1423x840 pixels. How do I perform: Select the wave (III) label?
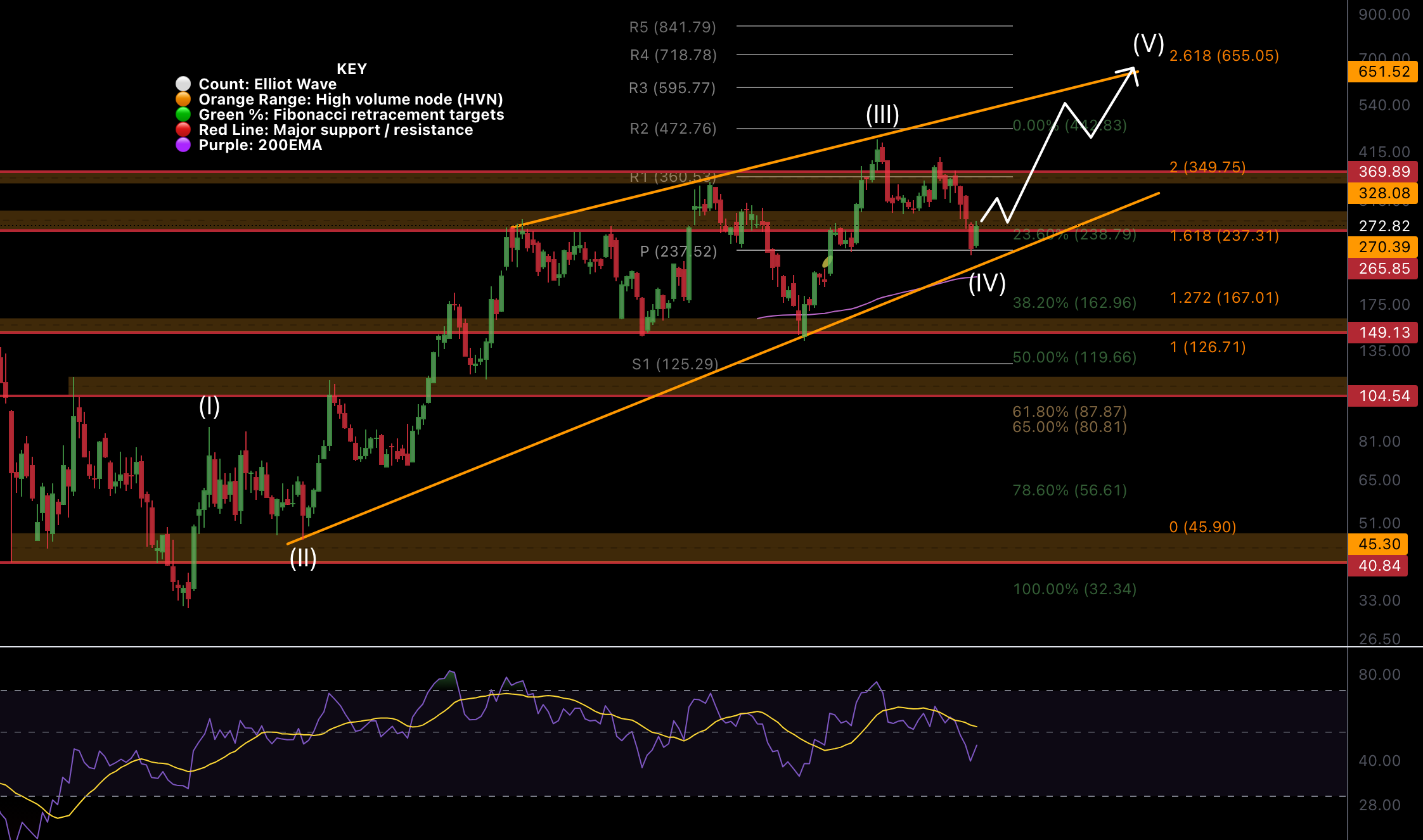click(x=883, y=115)
